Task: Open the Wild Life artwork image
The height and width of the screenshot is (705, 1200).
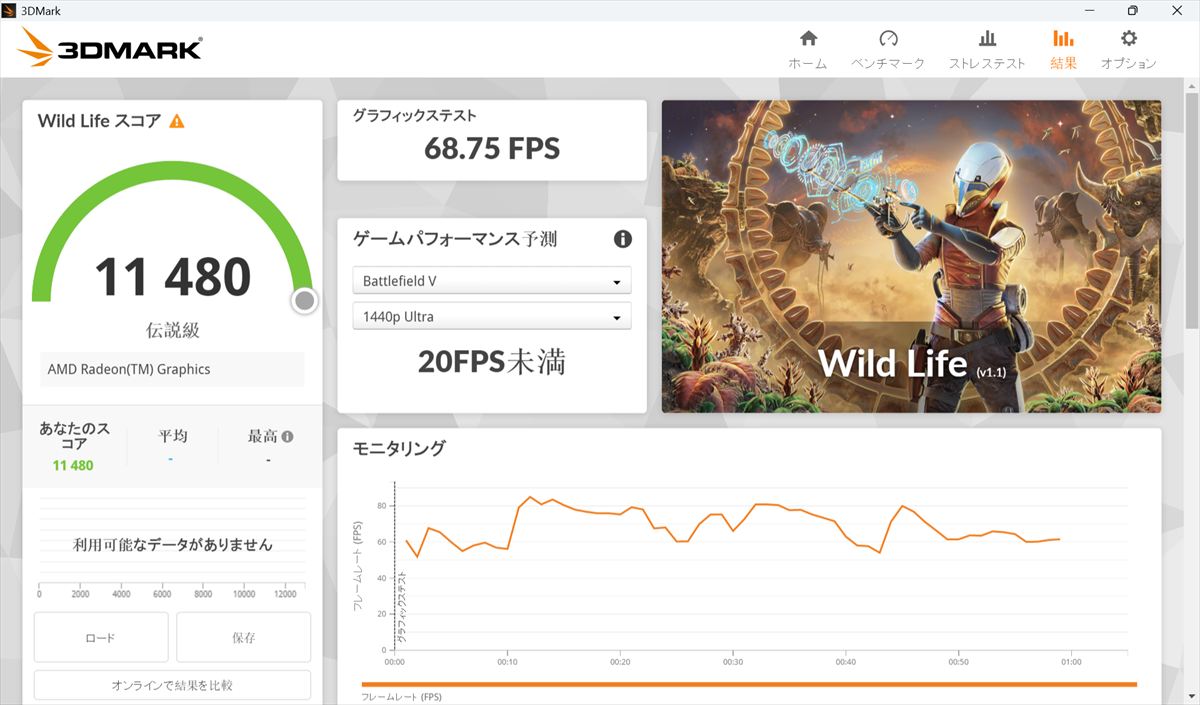Action: coord(911,256)
